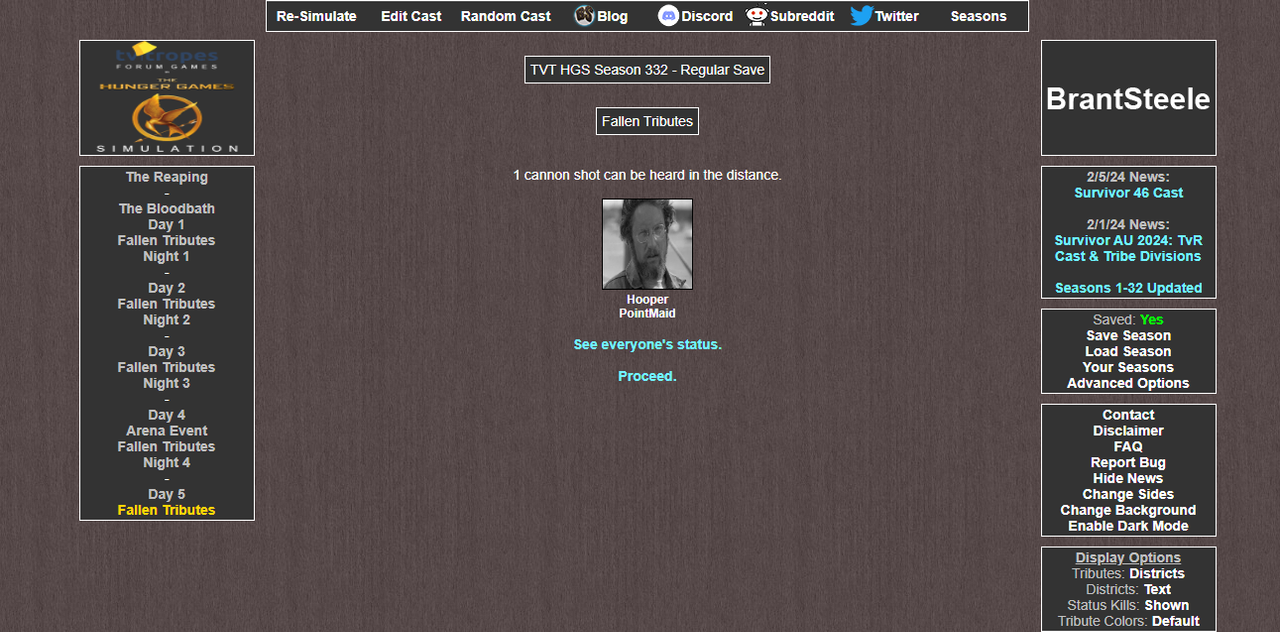The image size is (1280, 632).
Task: Click Change Background
Action: [1128, 510]
